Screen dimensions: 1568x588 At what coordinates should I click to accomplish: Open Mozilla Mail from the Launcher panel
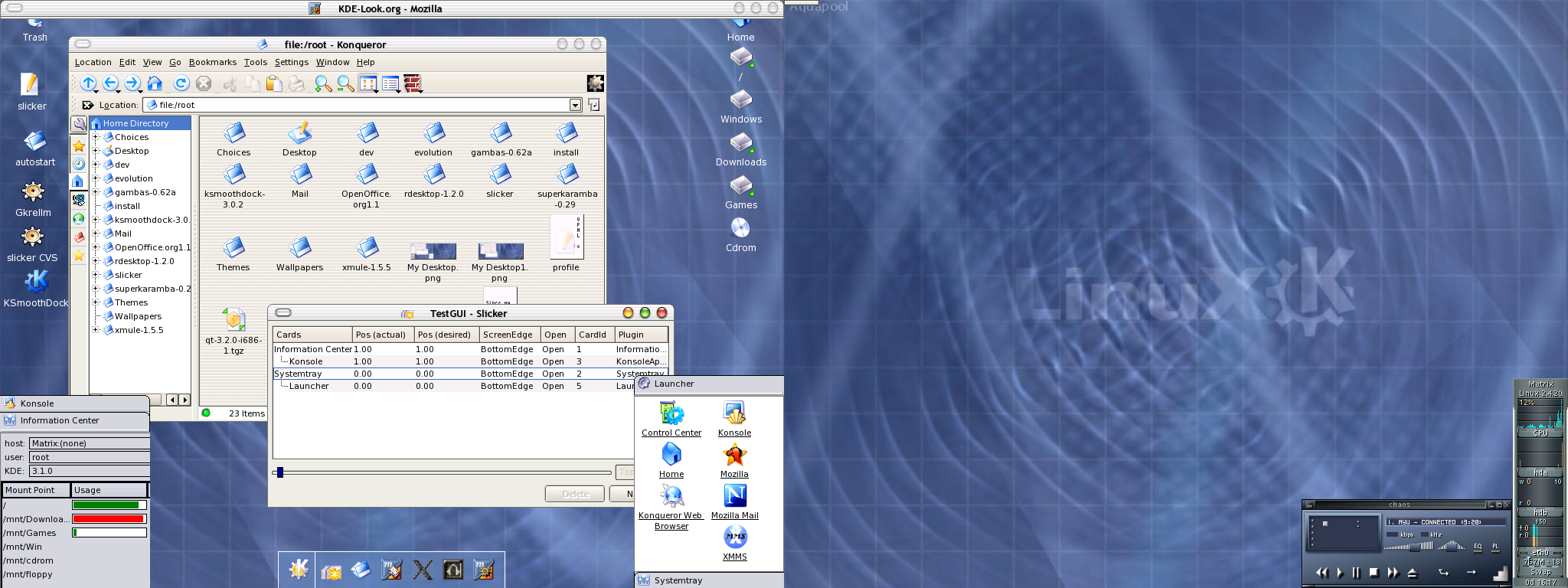(x=735, y=502)
